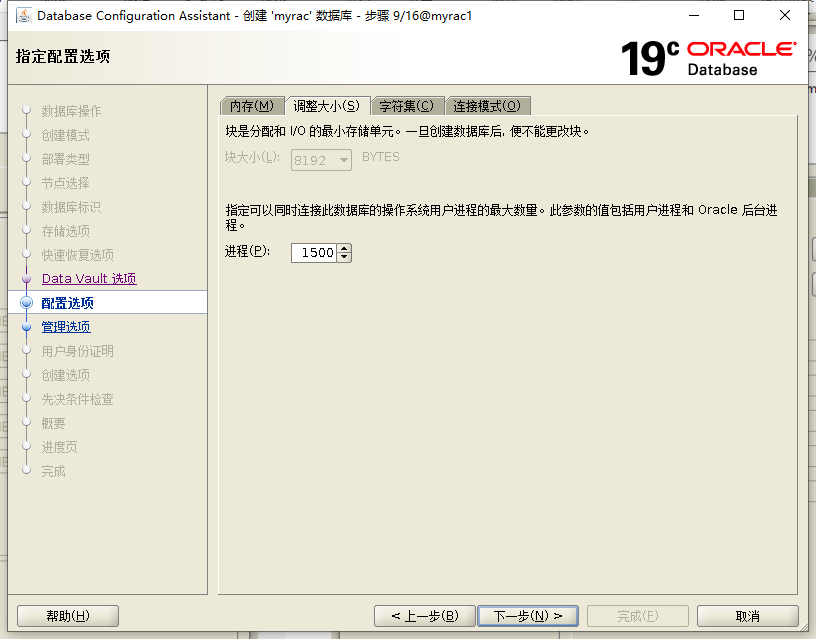The image size is (816, 639).
Task: Switch to the 内存(M) tab
Action: (x=252, y=106)
